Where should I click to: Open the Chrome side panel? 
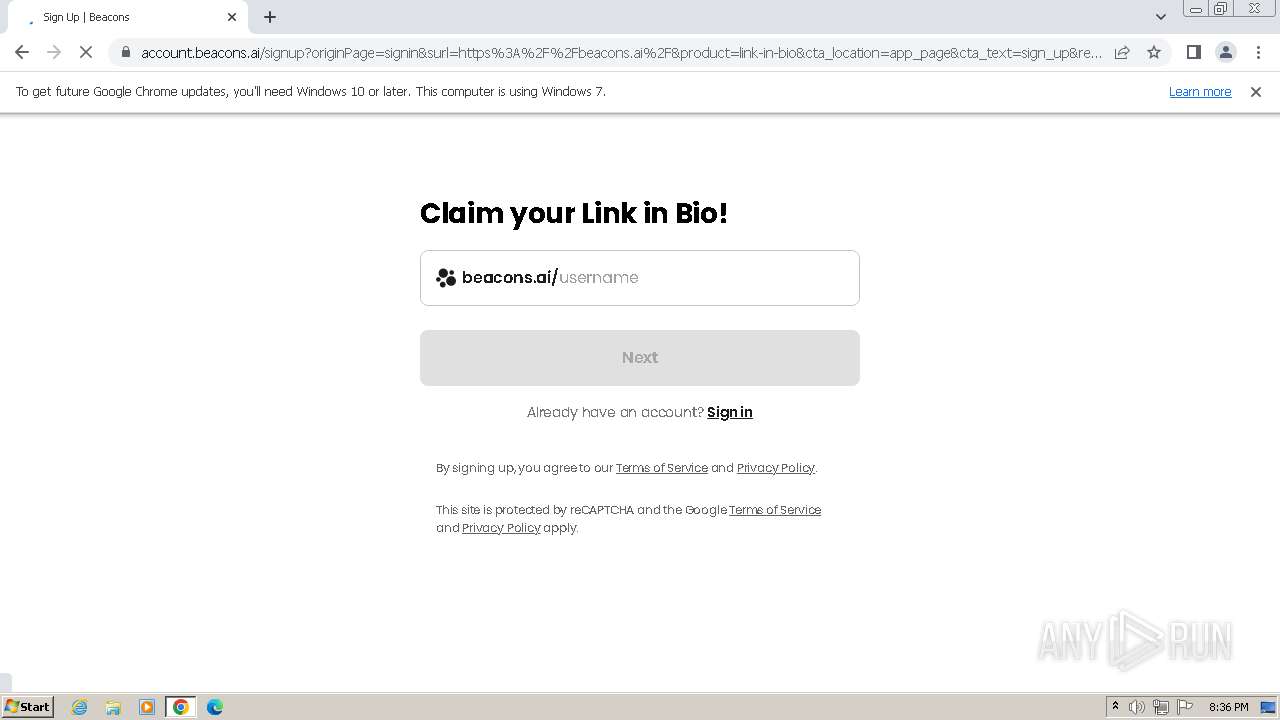[x=1193, y=52]
